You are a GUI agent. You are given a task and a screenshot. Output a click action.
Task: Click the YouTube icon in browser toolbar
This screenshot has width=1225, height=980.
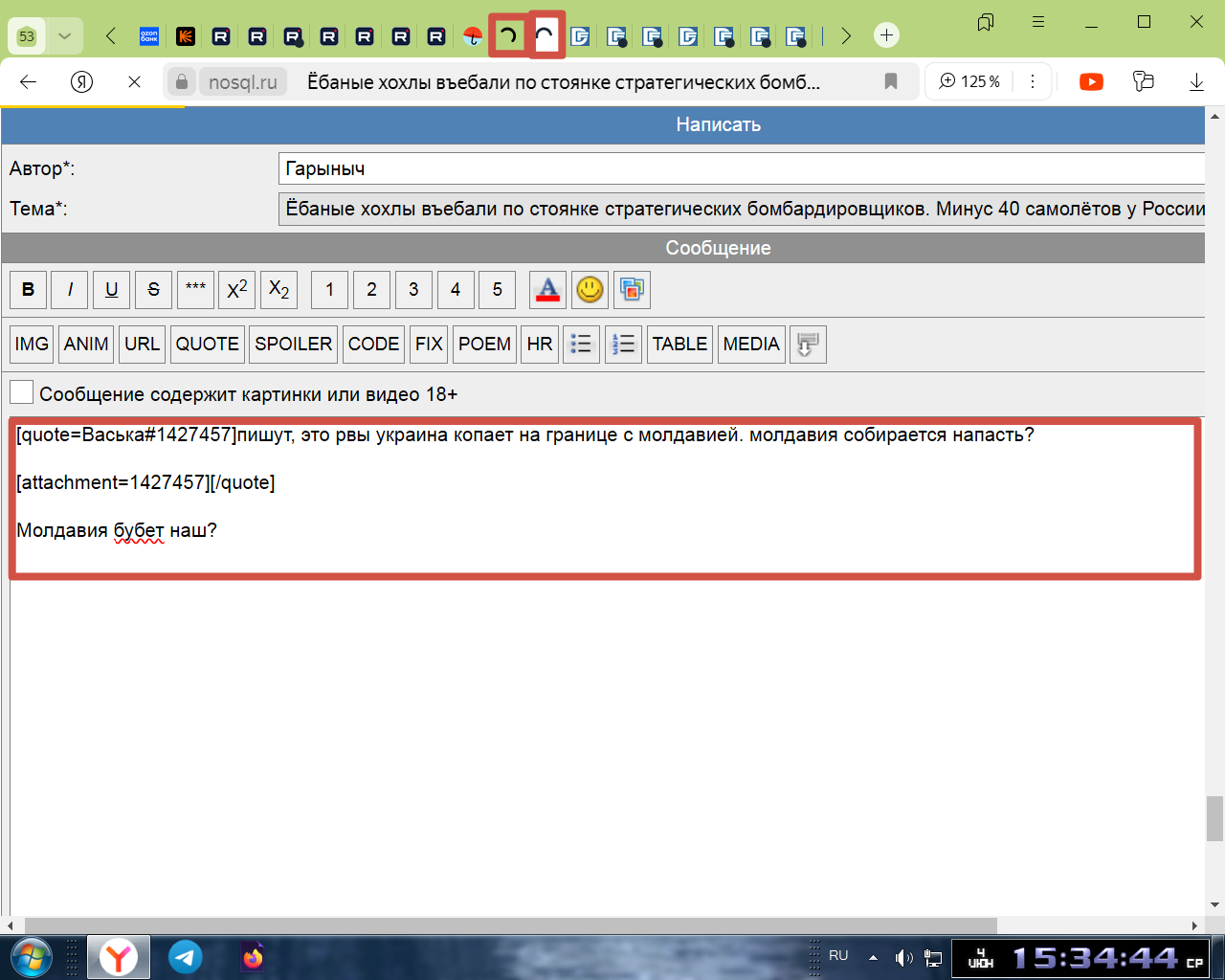point(1091,82)
